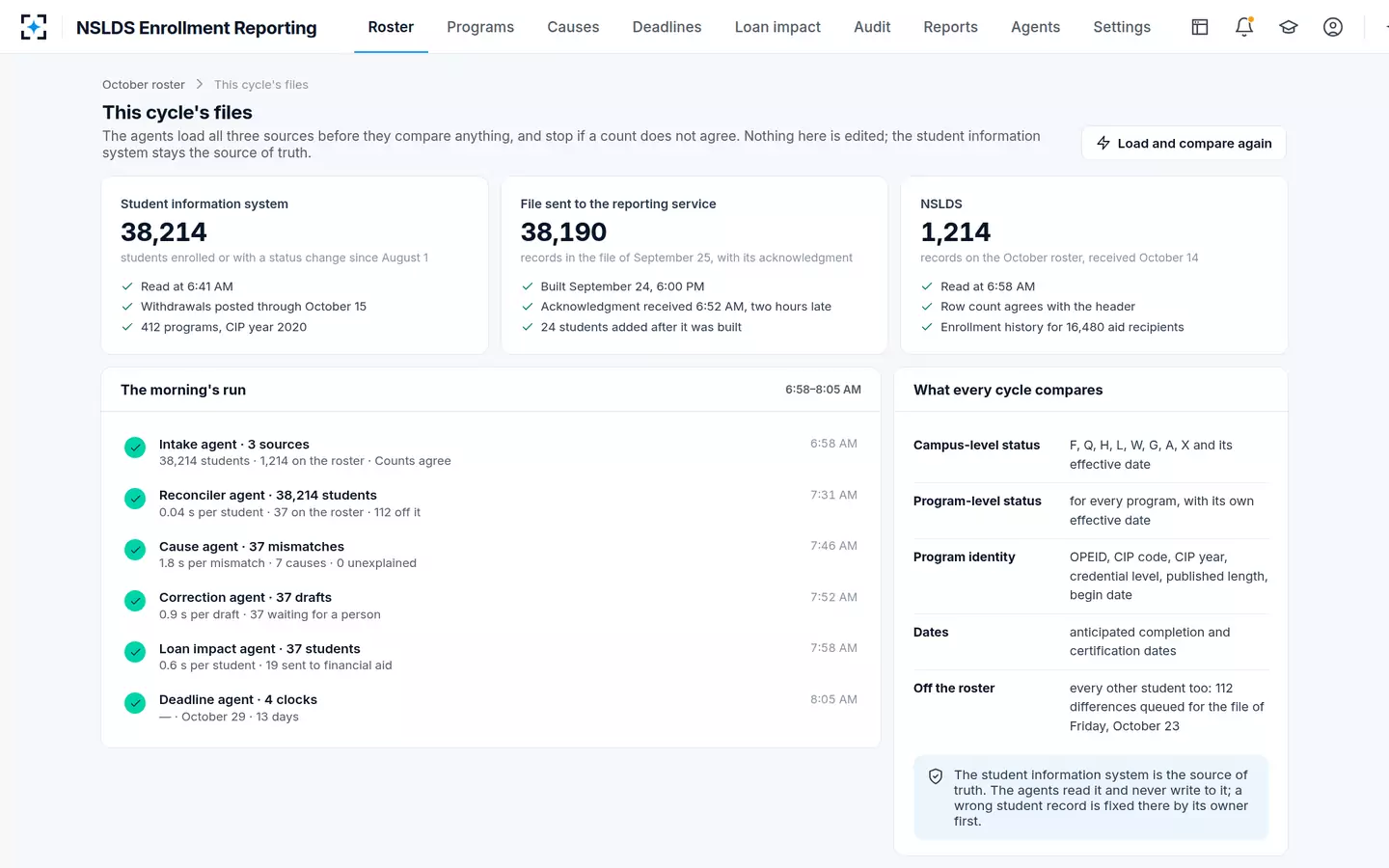Click the "Program-level status" label
The image size is (1389, 868).
[x=977, y=502]
